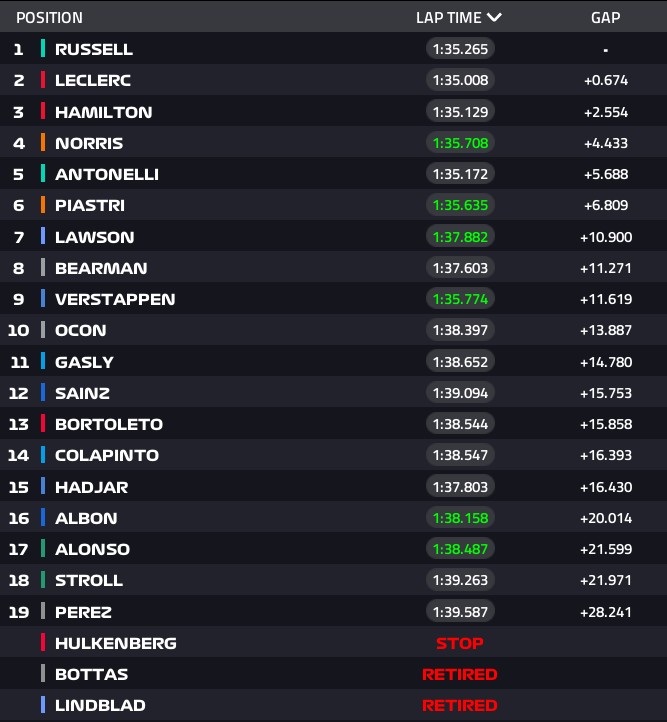Select Russell's teal team color bar

(43, 49)
